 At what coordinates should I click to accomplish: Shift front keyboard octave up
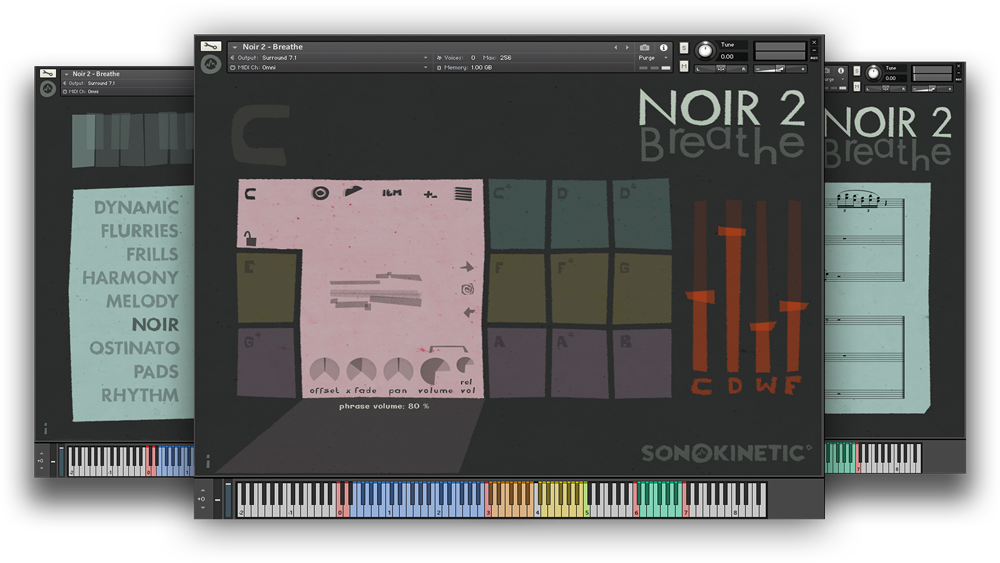[x=203, y=490]
